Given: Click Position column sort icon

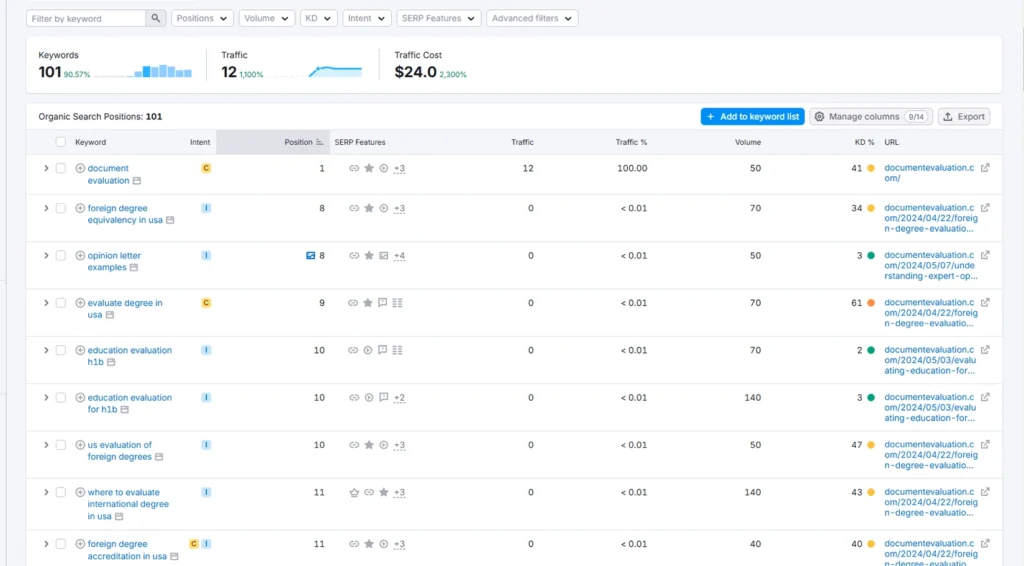Looking at the screenshot, I should pos(319,142).
